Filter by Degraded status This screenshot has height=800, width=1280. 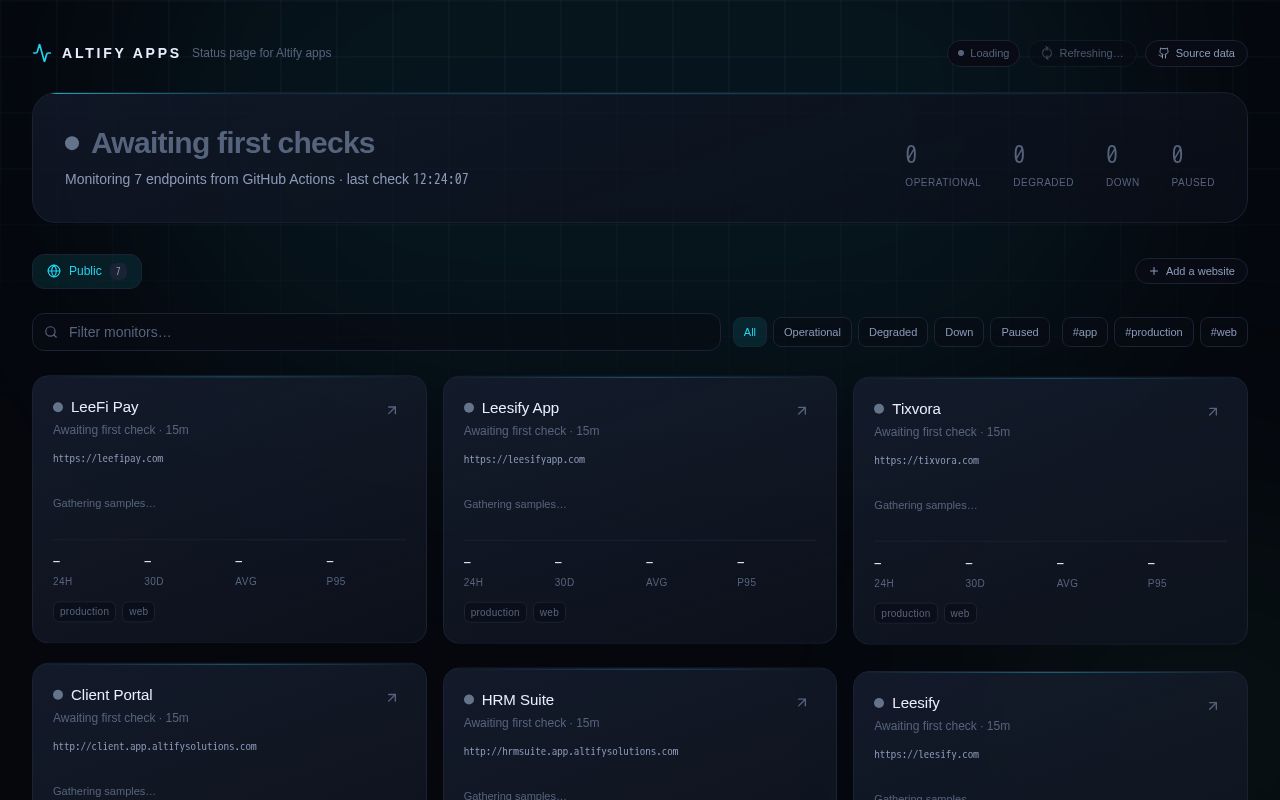click(x=893, y=332)
